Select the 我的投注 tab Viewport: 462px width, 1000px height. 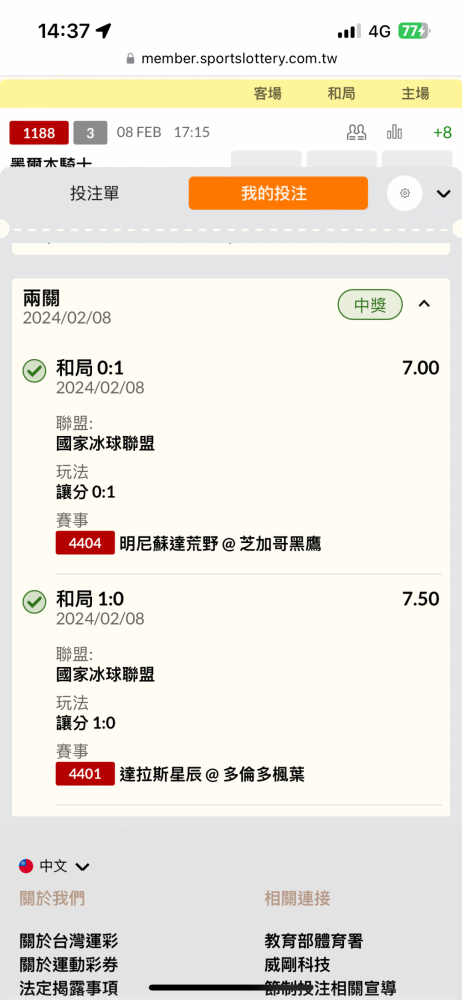tap(278, 193)
